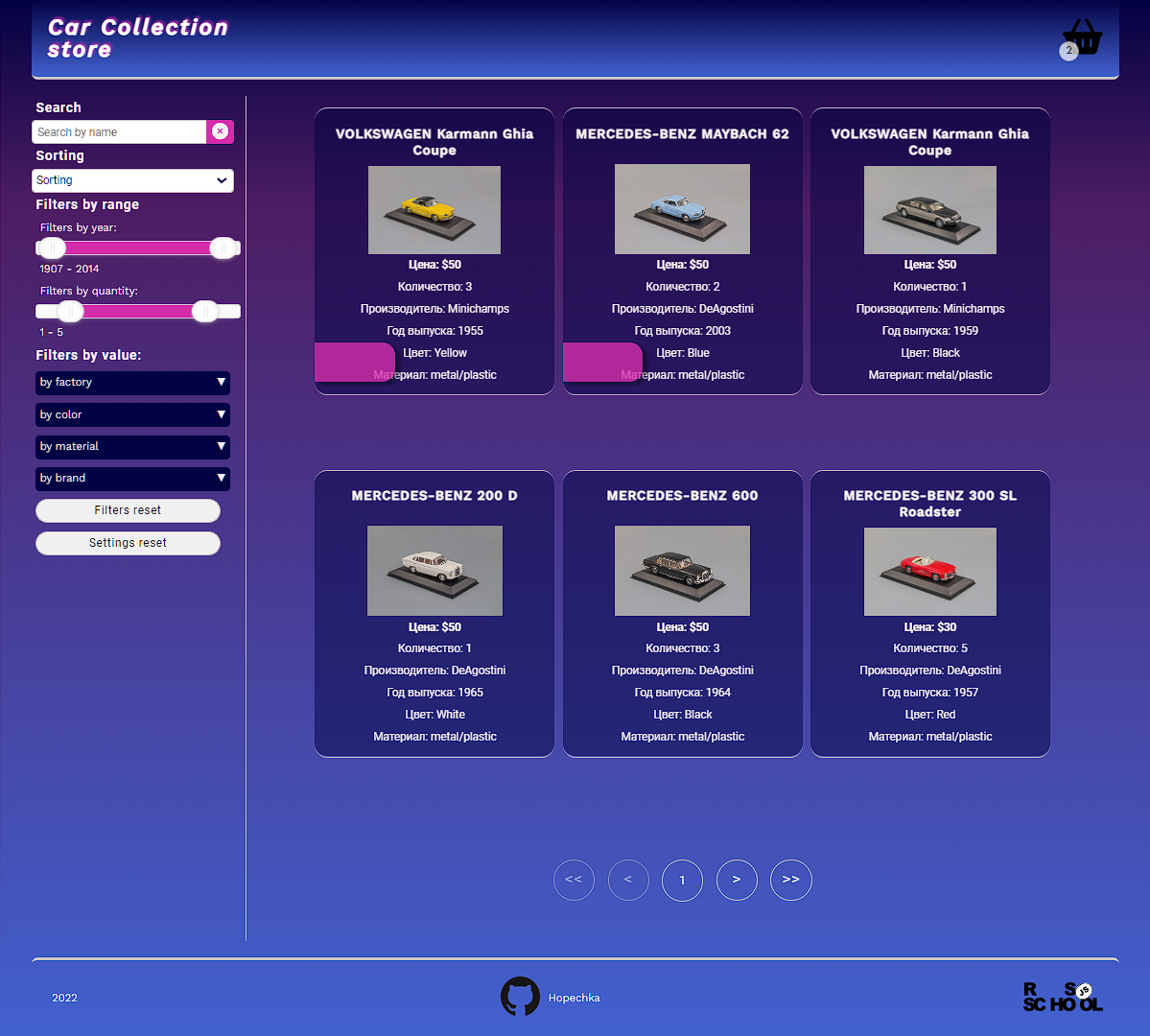Clear search with the pink X button
1150x1036 pixels.
tap(220, 131)
